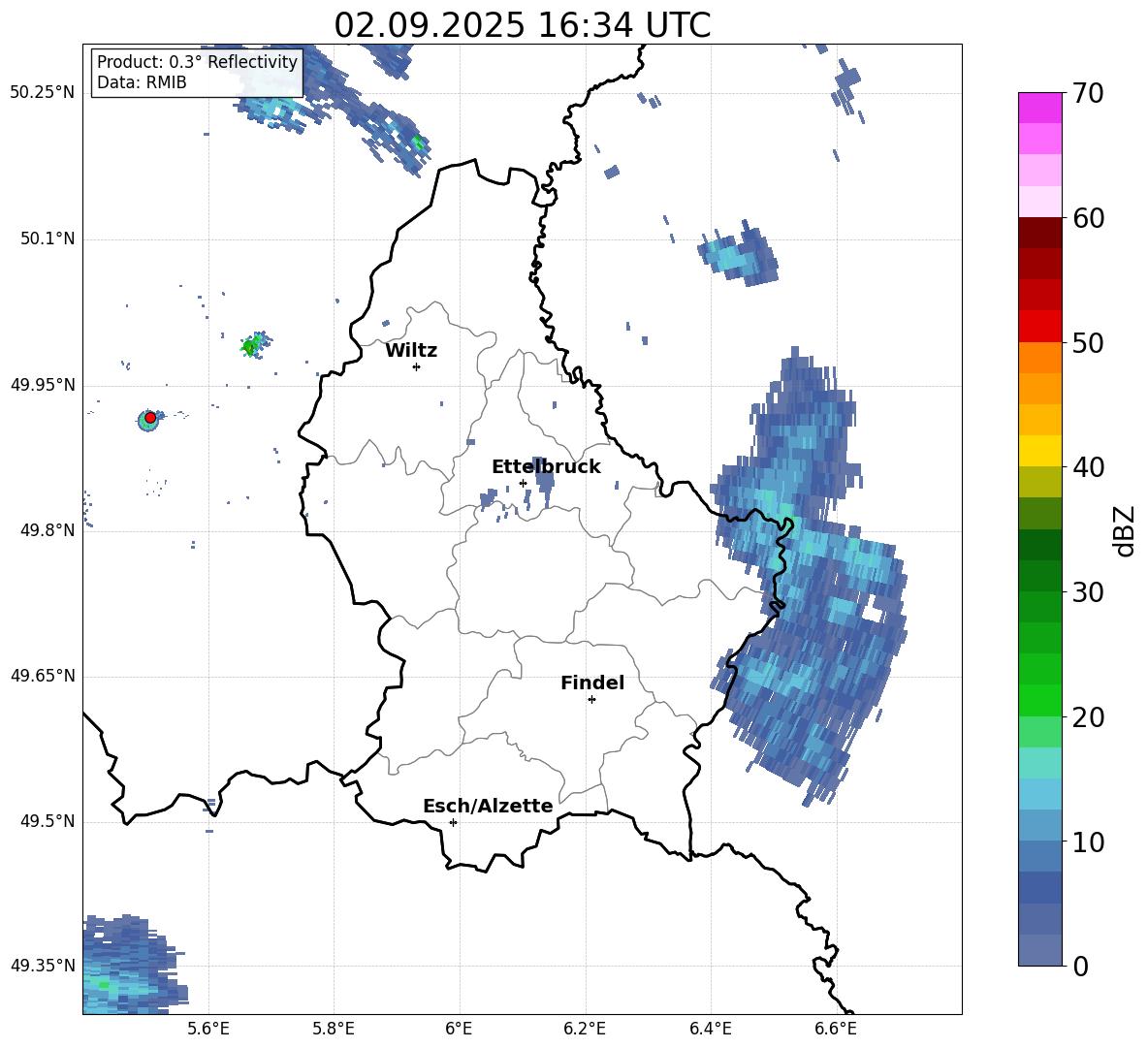Click the Wiltz cross marker
Viewport: 1148px width, 1048px height.
pos(416,366)
